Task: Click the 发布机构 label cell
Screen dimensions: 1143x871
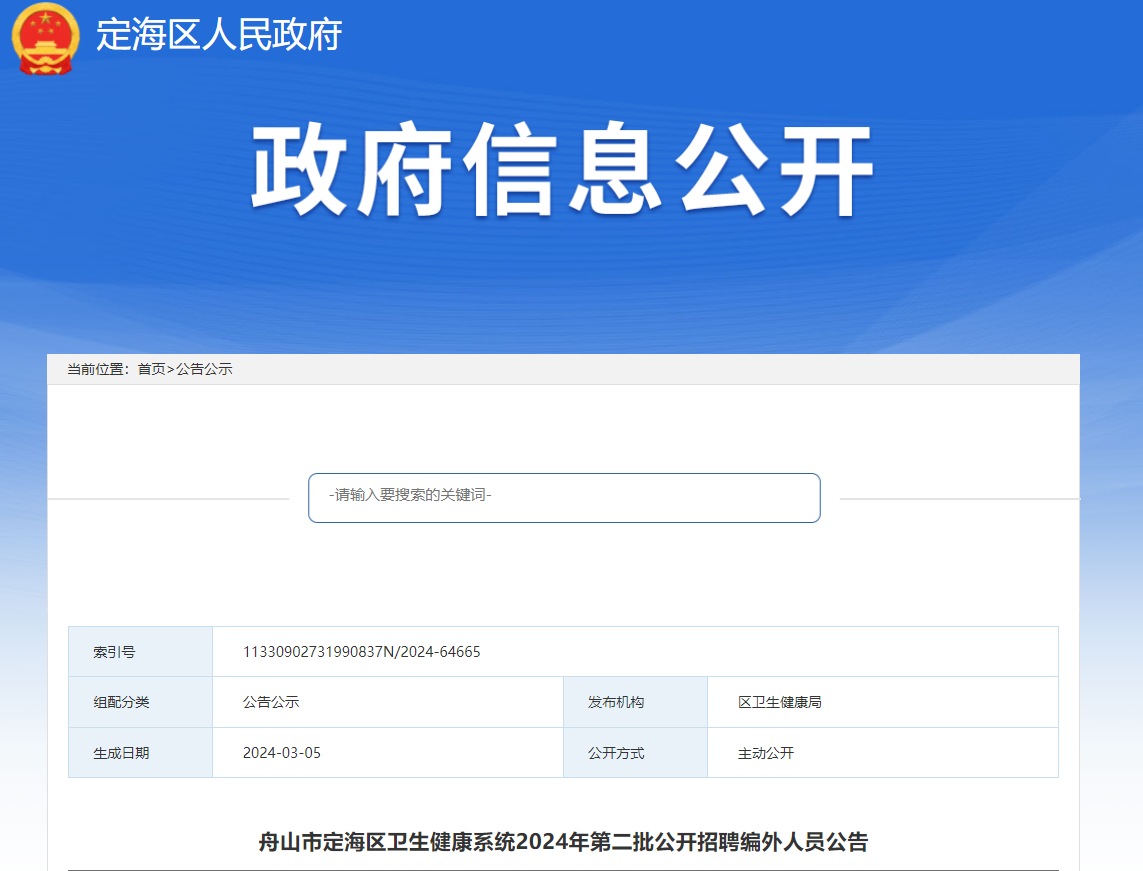Action: 616,702
